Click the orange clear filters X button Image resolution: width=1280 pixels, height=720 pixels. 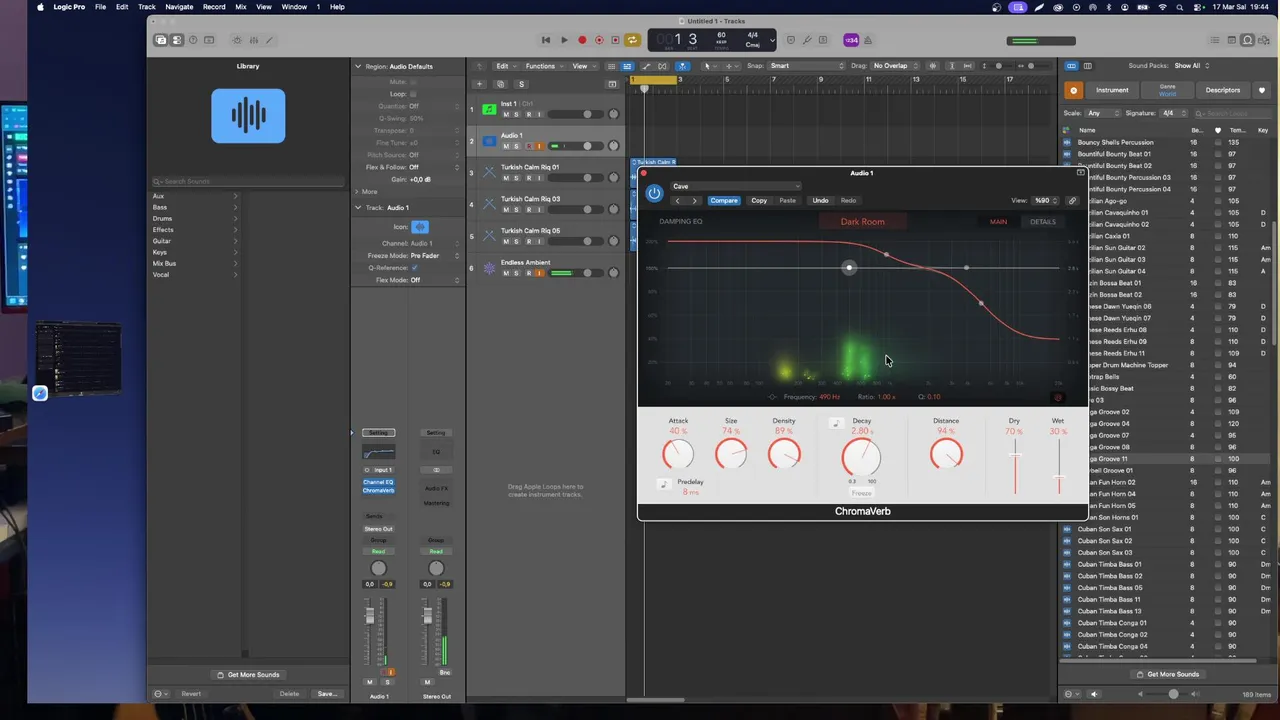point(1074,90)
